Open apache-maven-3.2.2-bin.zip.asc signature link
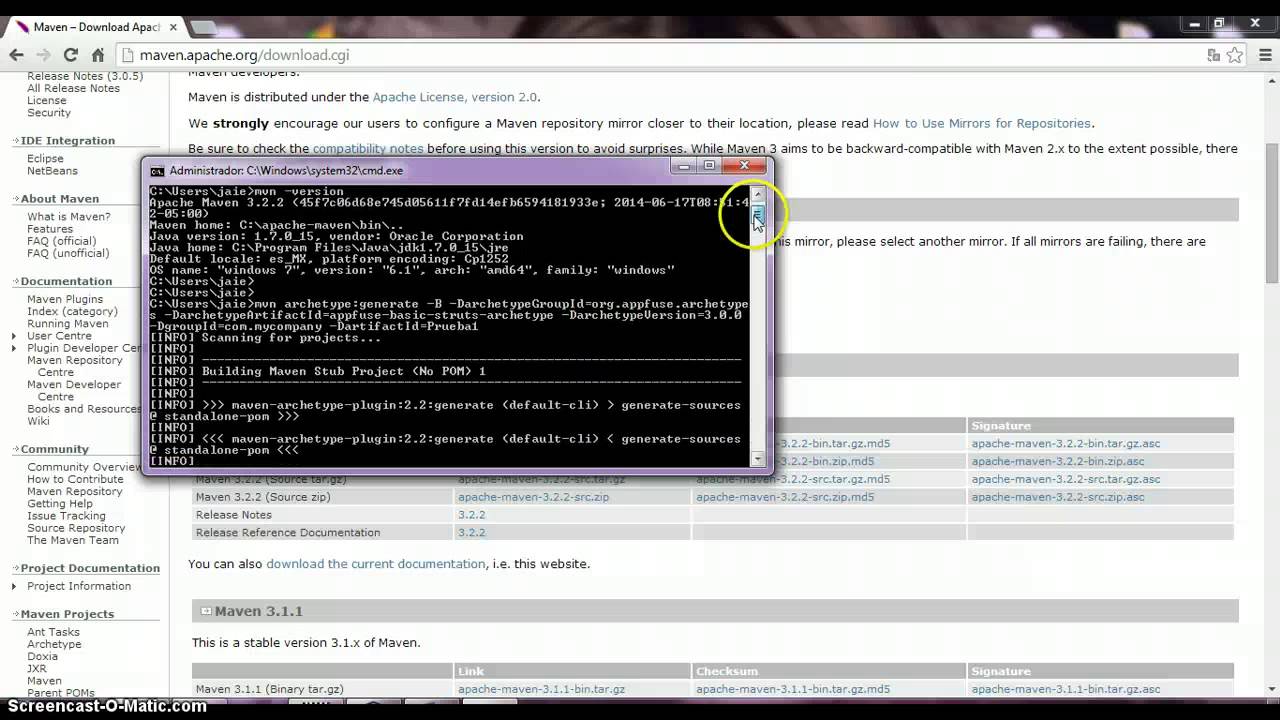The height and width of the screenshot is (720, 1280). pos(1058,461)
